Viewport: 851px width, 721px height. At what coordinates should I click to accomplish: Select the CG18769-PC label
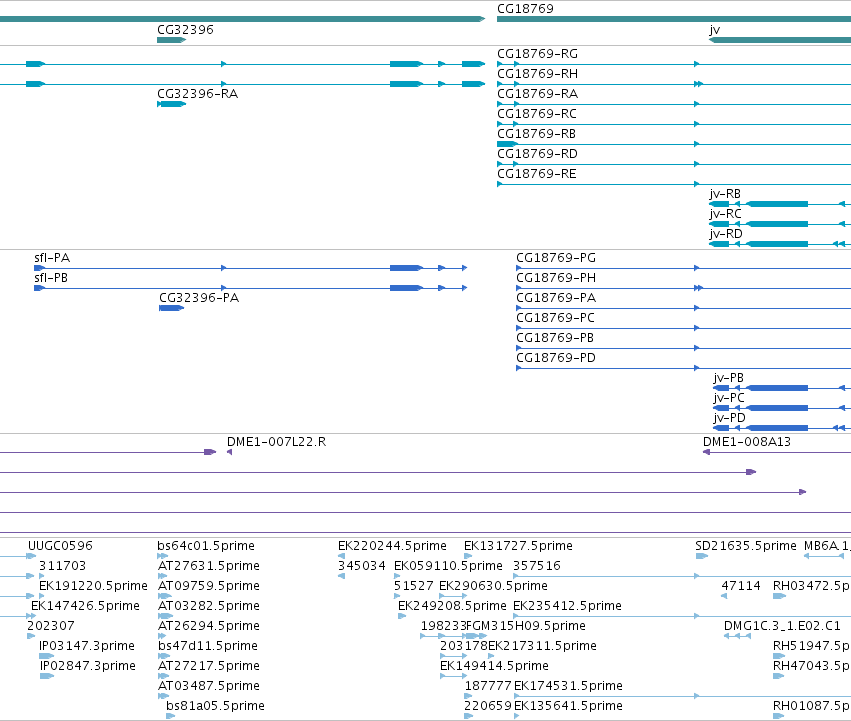click(555, 318)
